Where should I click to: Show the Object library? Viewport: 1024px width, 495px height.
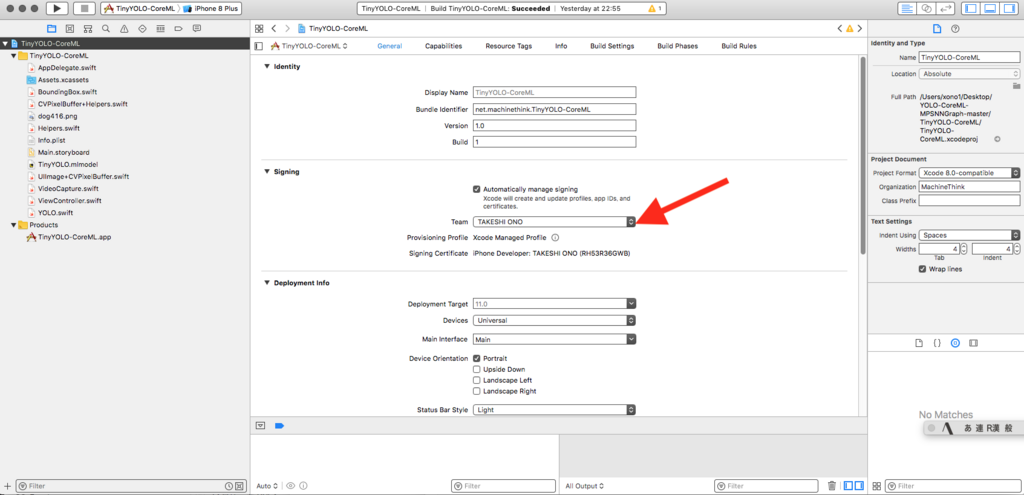click(955, 343)
